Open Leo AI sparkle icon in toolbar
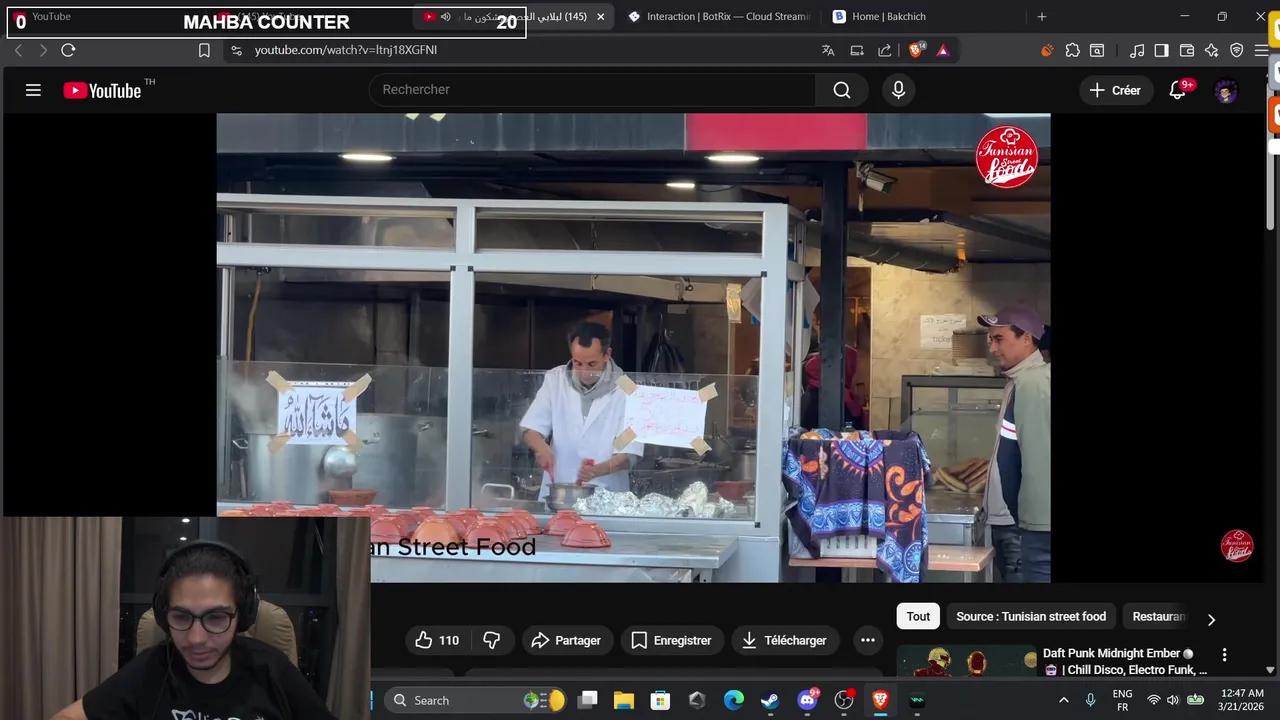 [x=1212, y=50]
